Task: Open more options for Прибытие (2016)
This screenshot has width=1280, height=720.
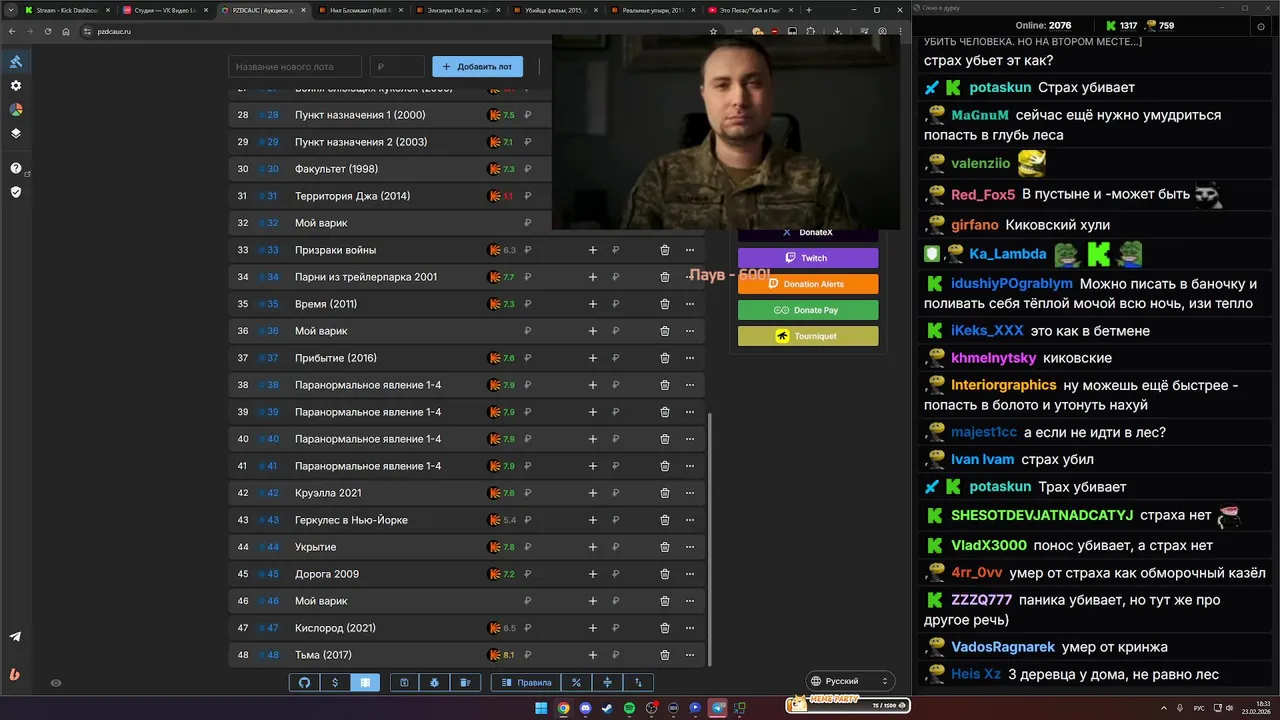Action: coord(690,358)
